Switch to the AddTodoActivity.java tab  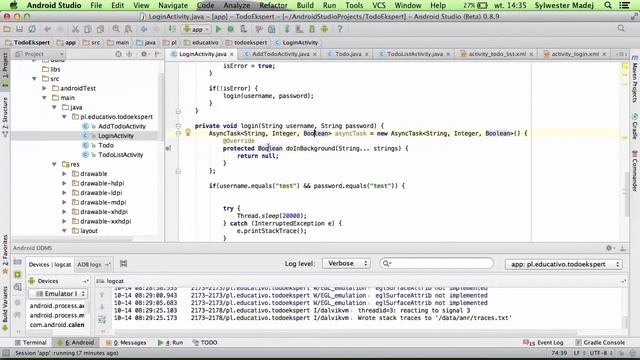tap(280, 54)
